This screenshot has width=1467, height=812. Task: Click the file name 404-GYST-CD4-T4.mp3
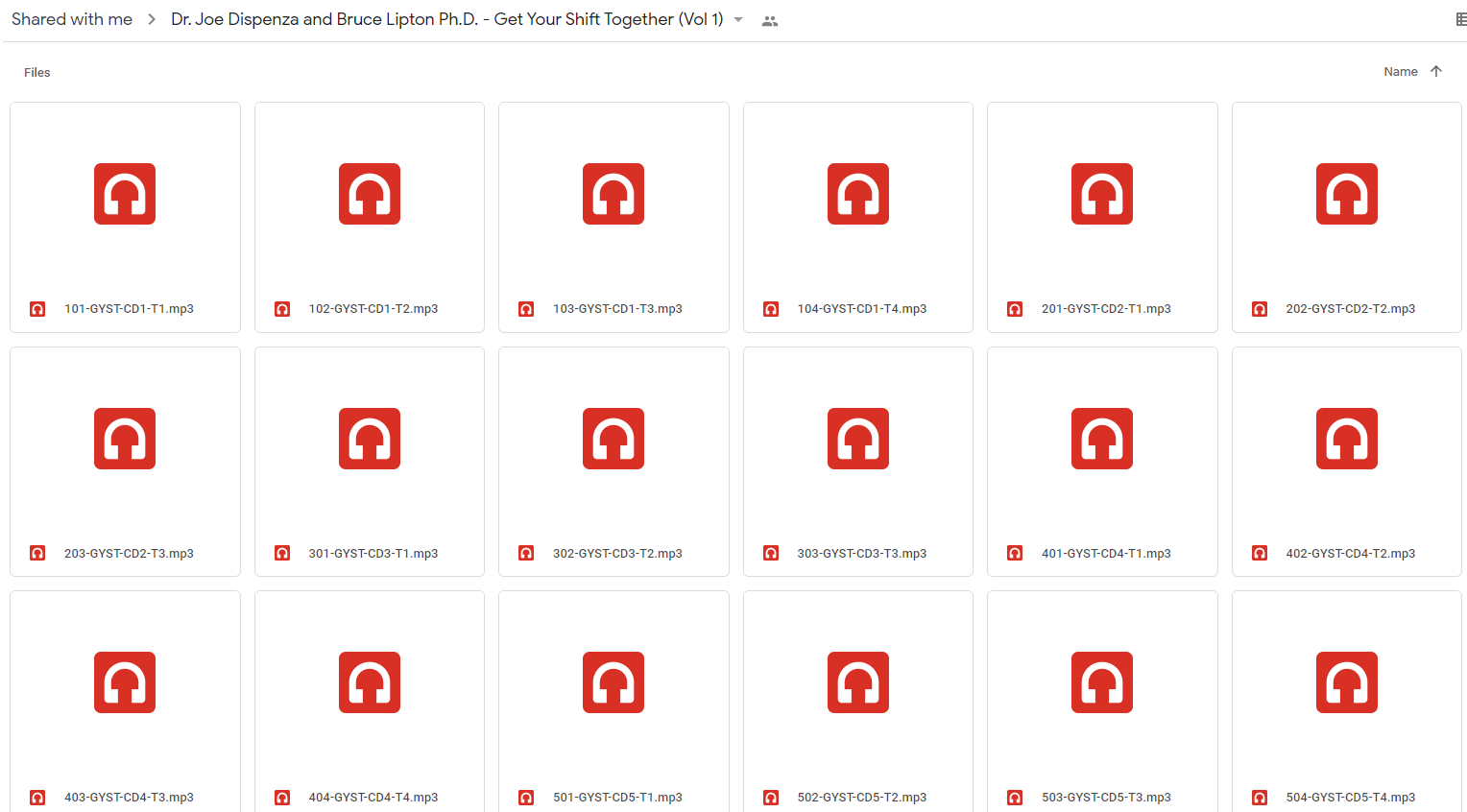[x=373, y=798]
